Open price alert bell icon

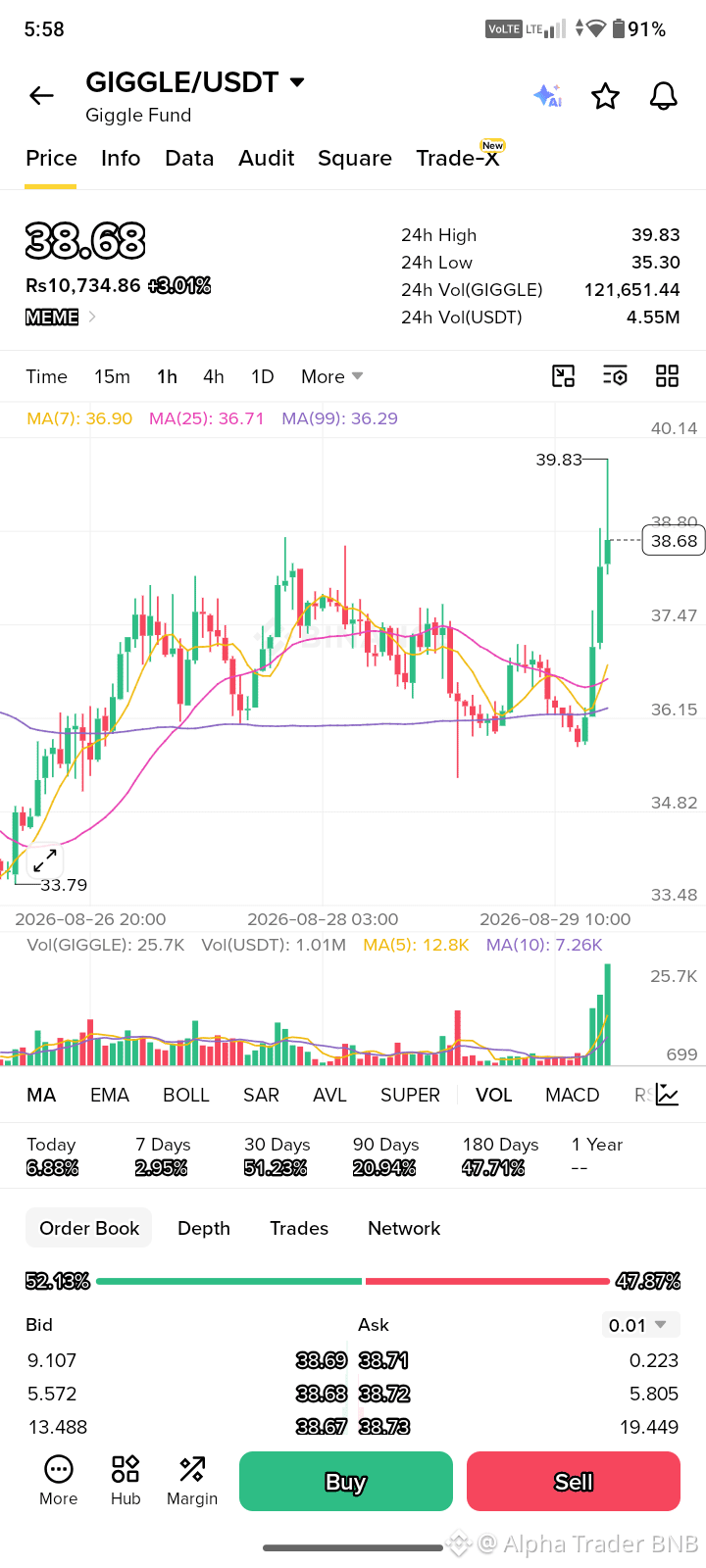[x=664, y=96]
